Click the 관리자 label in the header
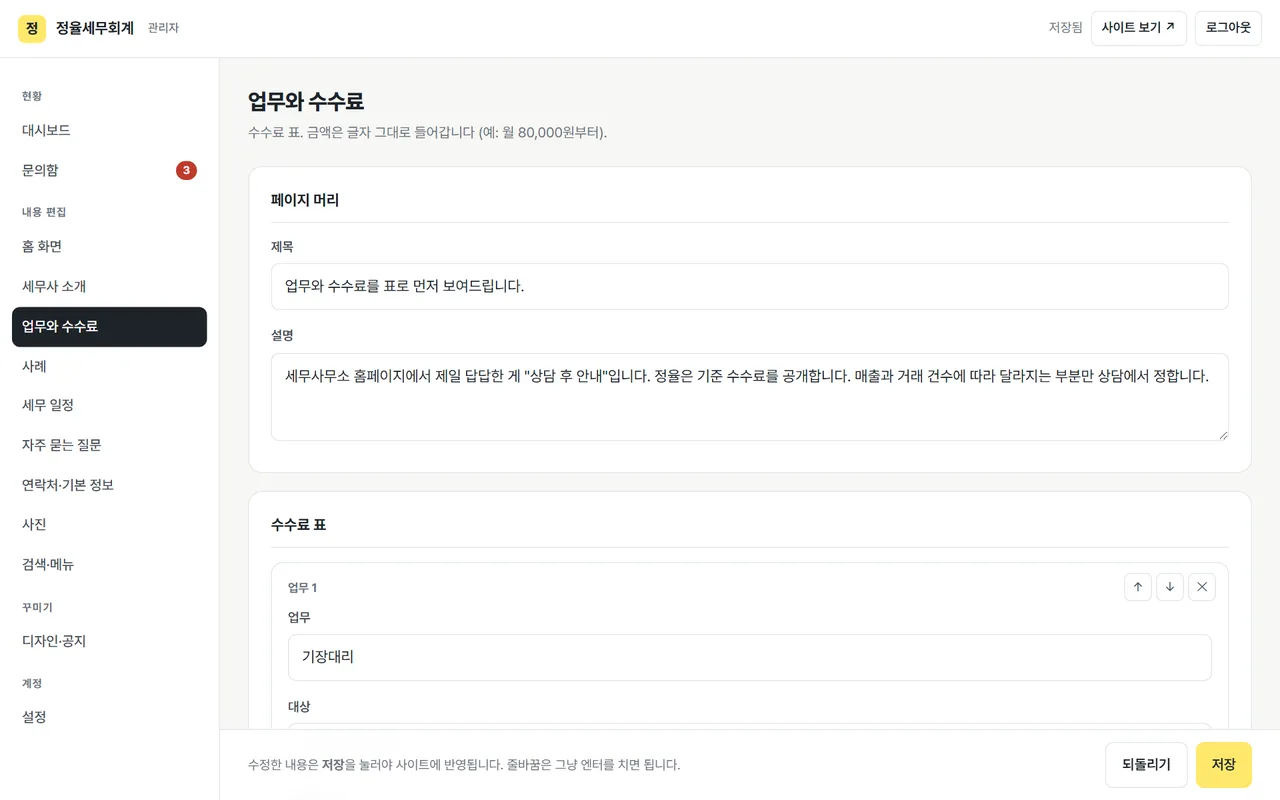This screenshot has width=1280, height=800. [163, 28]
